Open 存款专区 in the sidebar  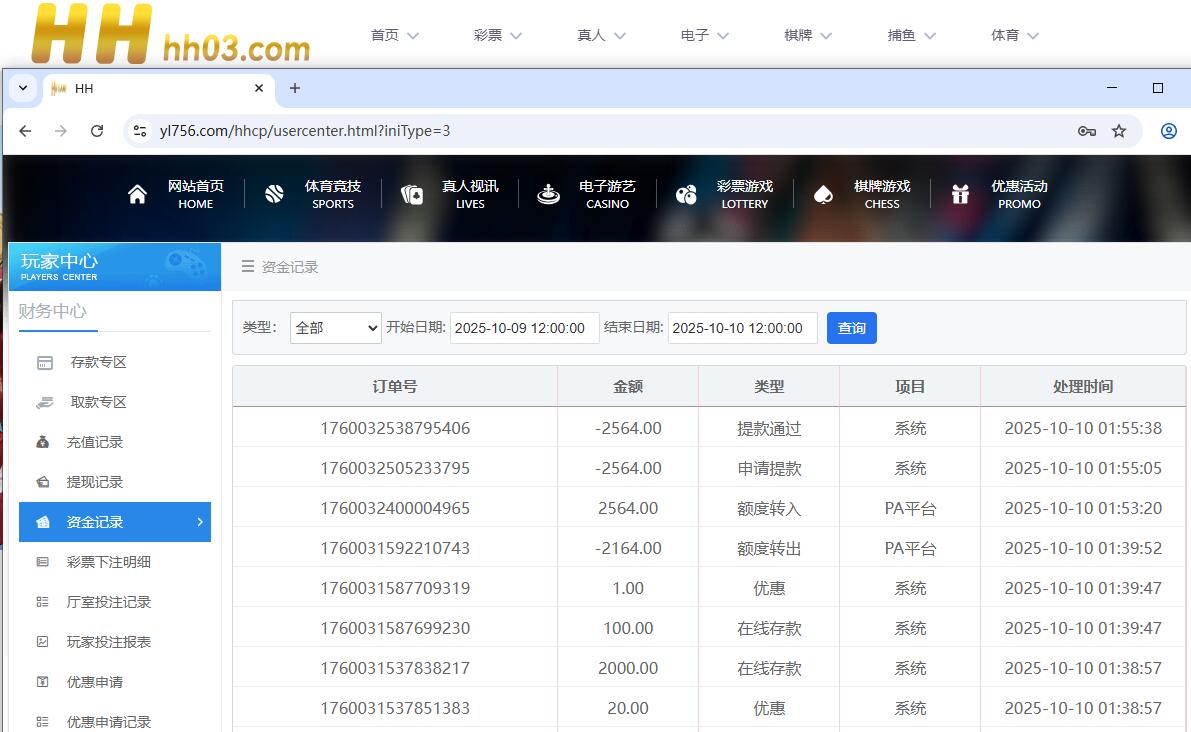(98, 362)
